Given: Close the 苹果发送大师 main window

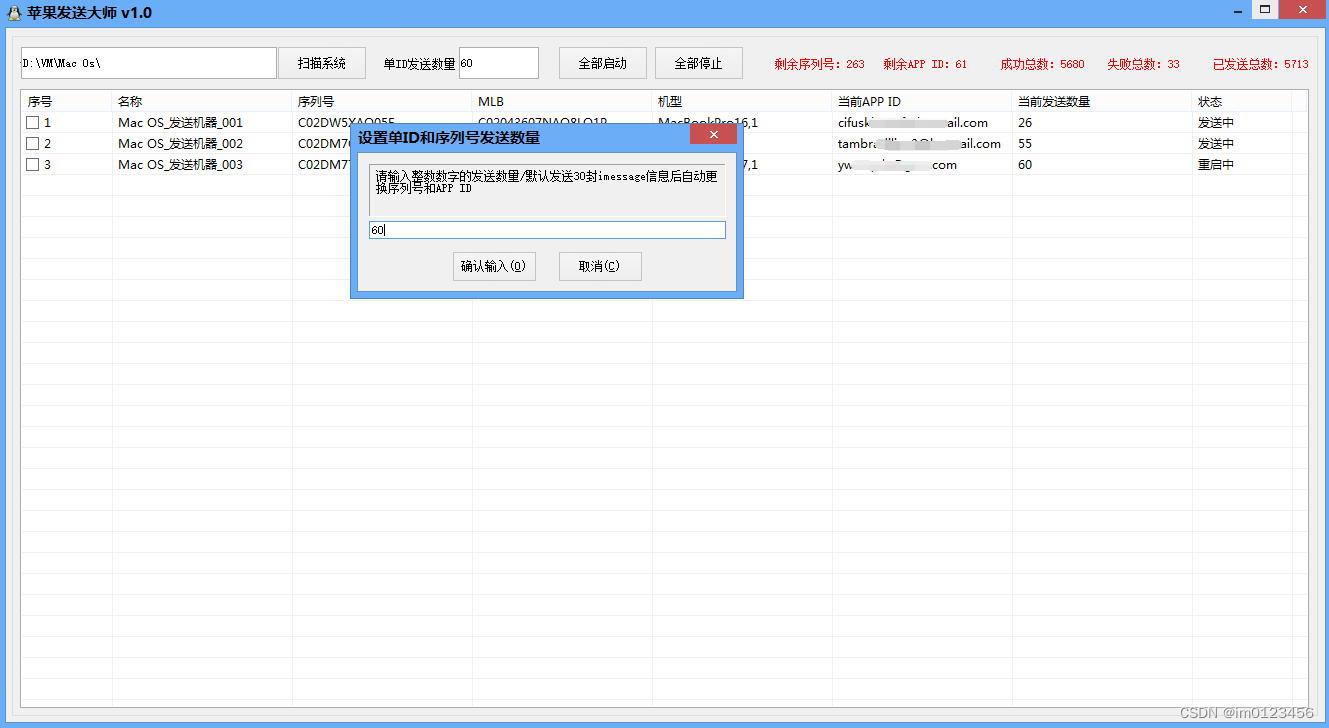Looking at the screenshot, I should [1303, 9].
